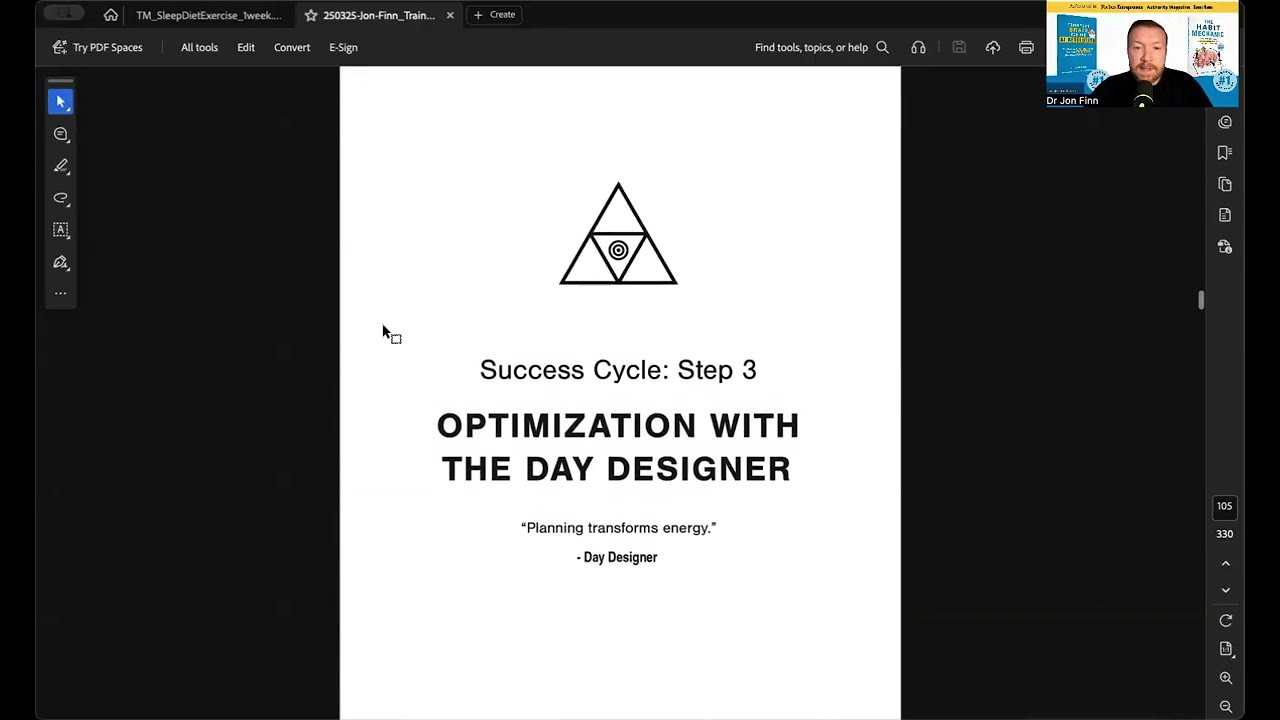Print the document using printer icon
1280x720 pixels.
point(1026,47)
